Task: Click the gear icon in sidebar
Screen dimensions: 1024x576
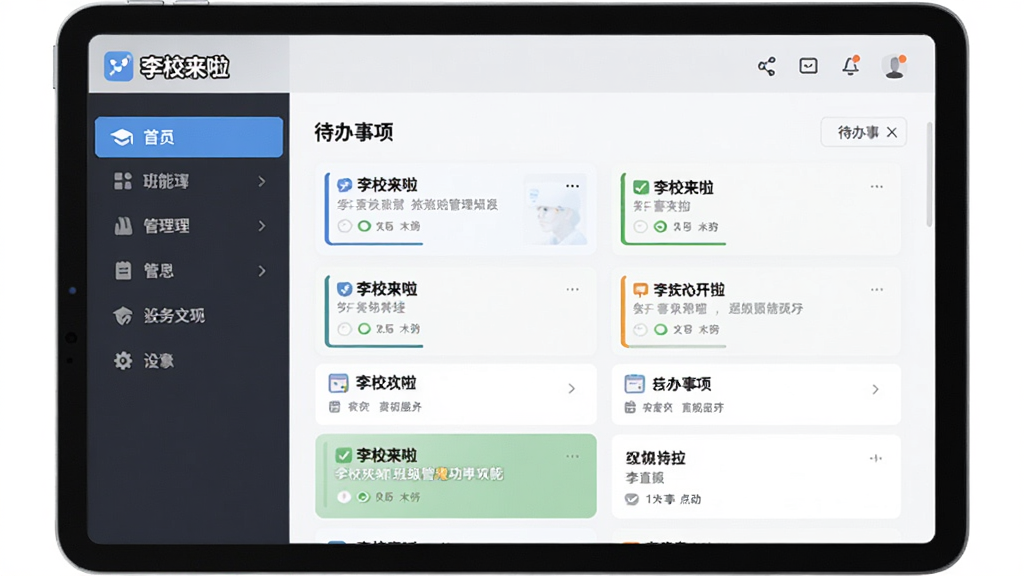Action: (123, 360)
